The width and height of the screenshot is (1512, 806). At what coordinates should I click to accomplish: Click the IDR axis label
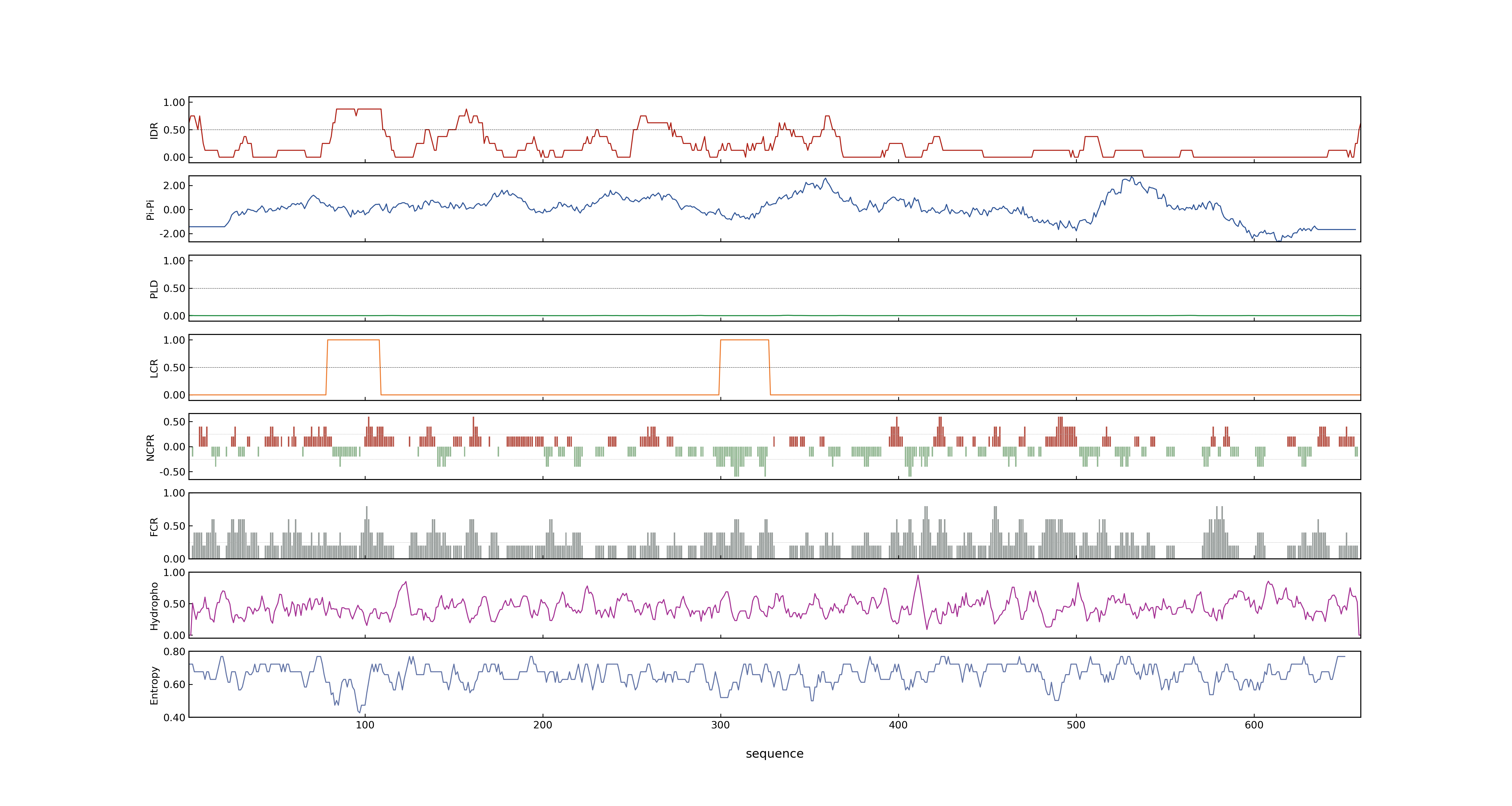154,130
